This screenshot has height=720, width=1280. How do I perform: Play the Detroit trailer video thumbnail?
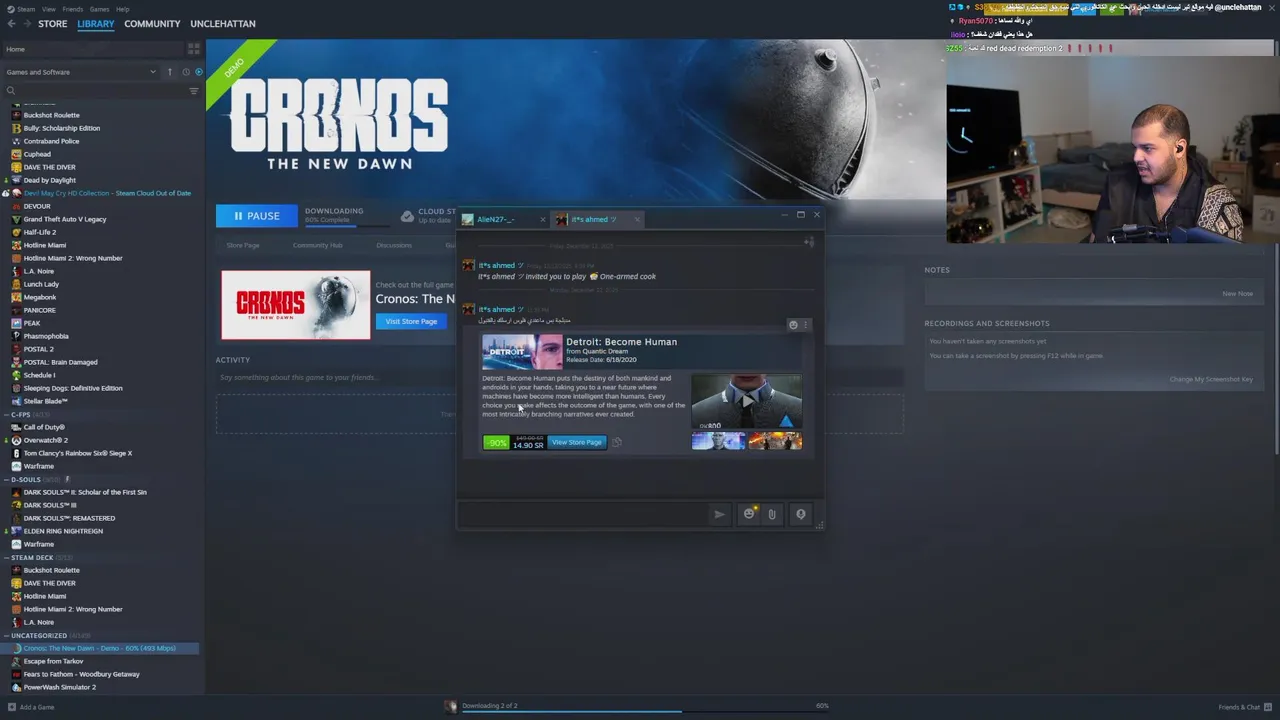click(746, 402)
